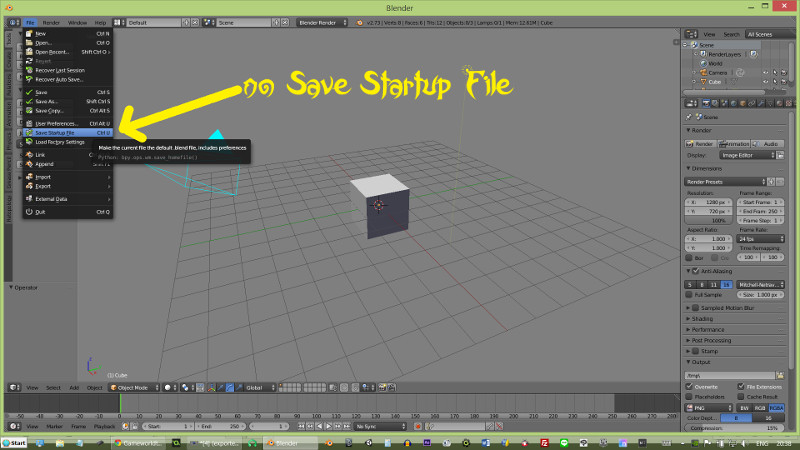
Task: Open the Window menu in top bar
Action: click(x=78, y=22)
